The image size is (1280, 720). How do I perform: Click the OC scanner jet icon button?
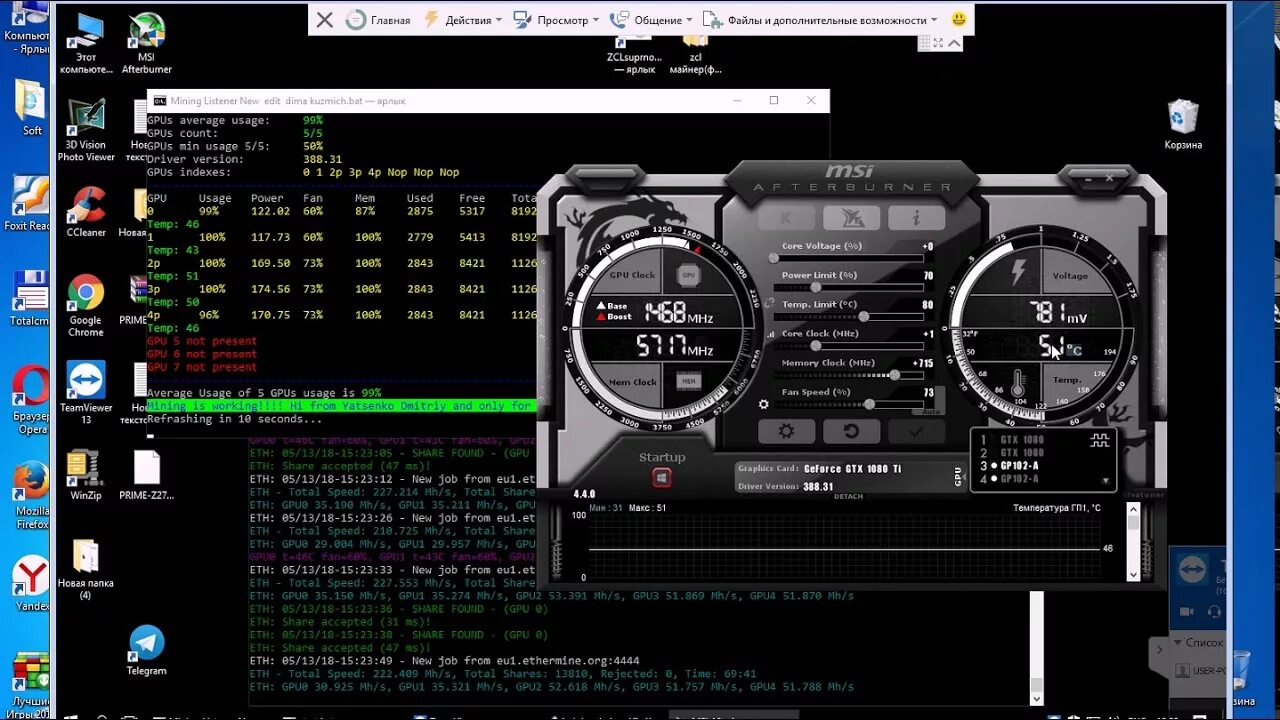[851, 217]
